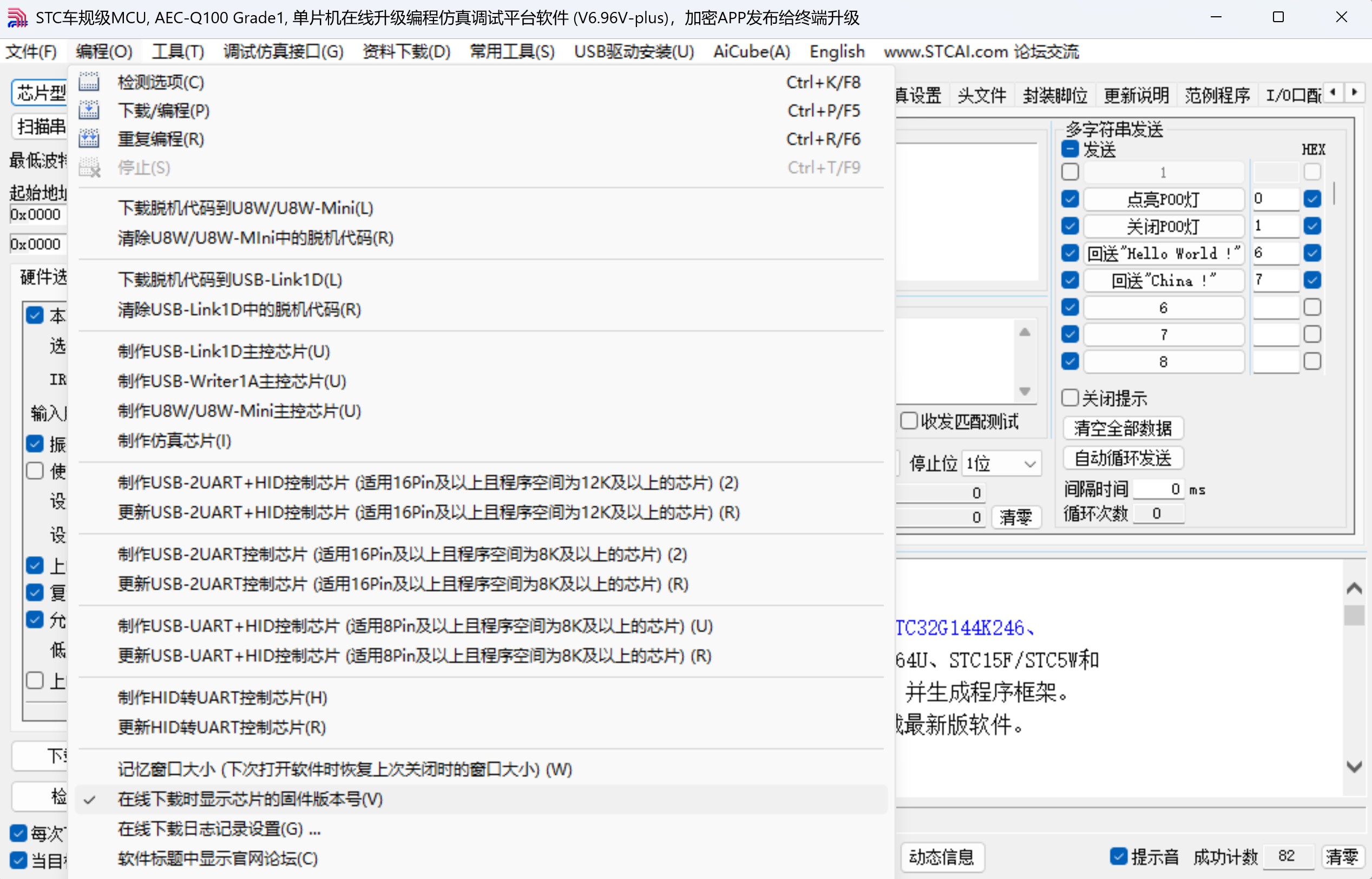The image size is (1372, 879).
Task: Click the down chevron in the info panel
Action: tap(1354, 766)
